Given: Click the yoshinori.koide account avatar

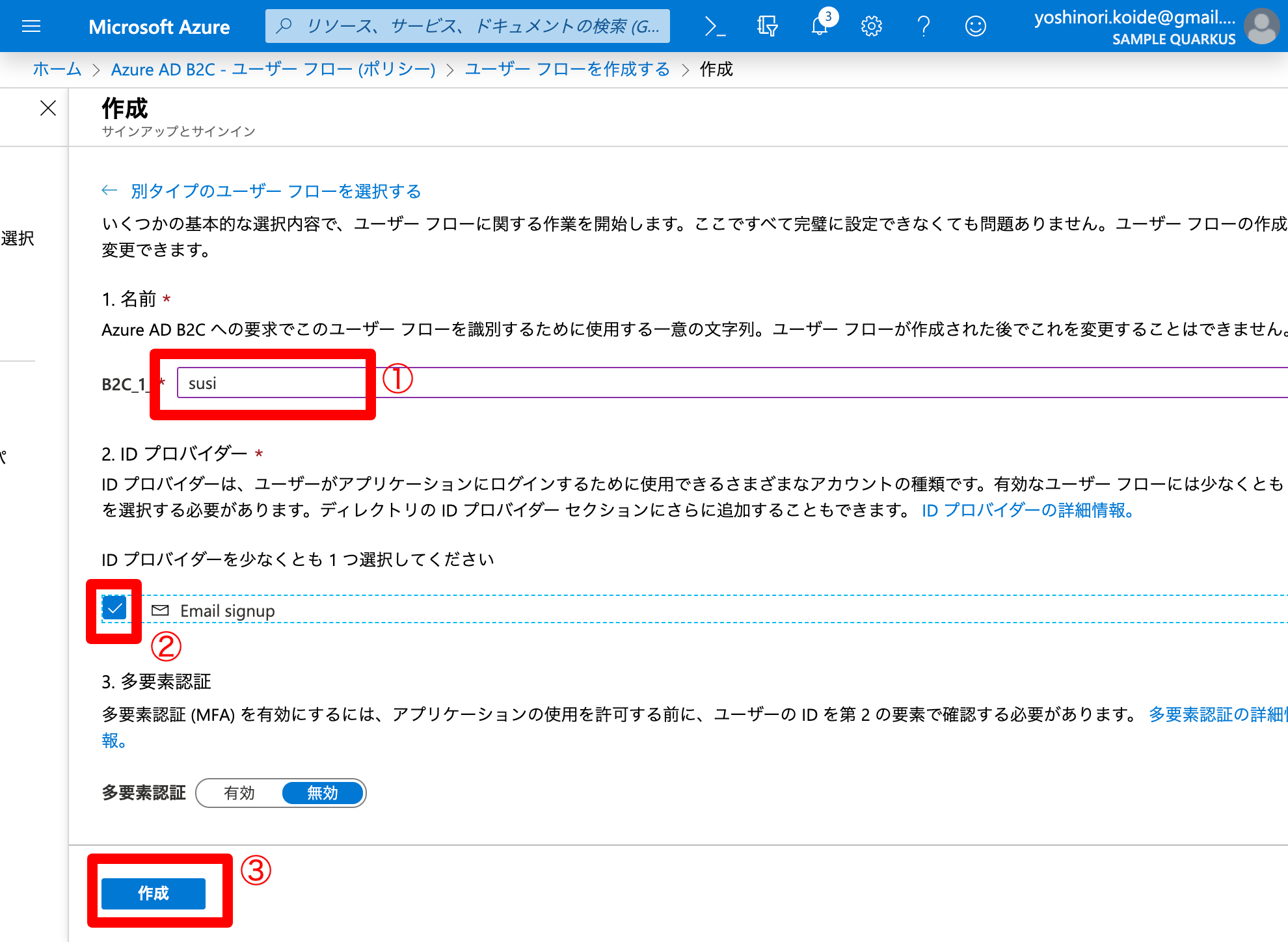Looking at the screenshot, I should [1261, 26].
